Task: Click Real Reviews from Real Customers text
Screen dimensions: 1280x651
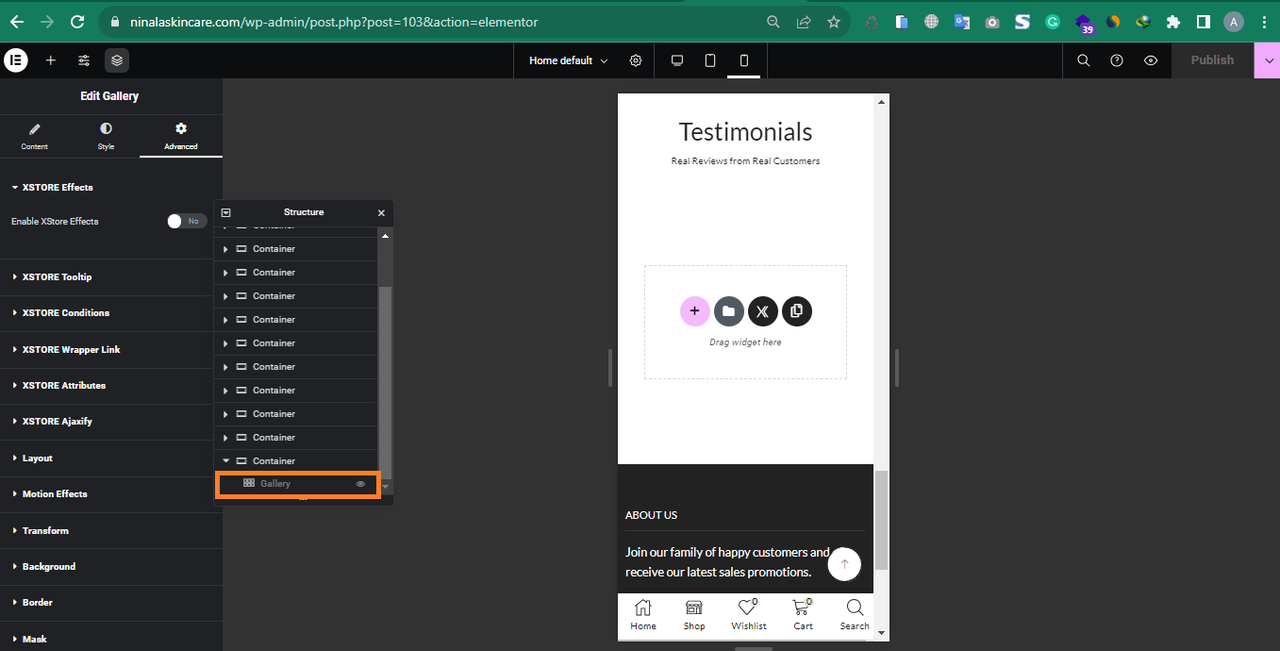Action: [x=745, y=161]
